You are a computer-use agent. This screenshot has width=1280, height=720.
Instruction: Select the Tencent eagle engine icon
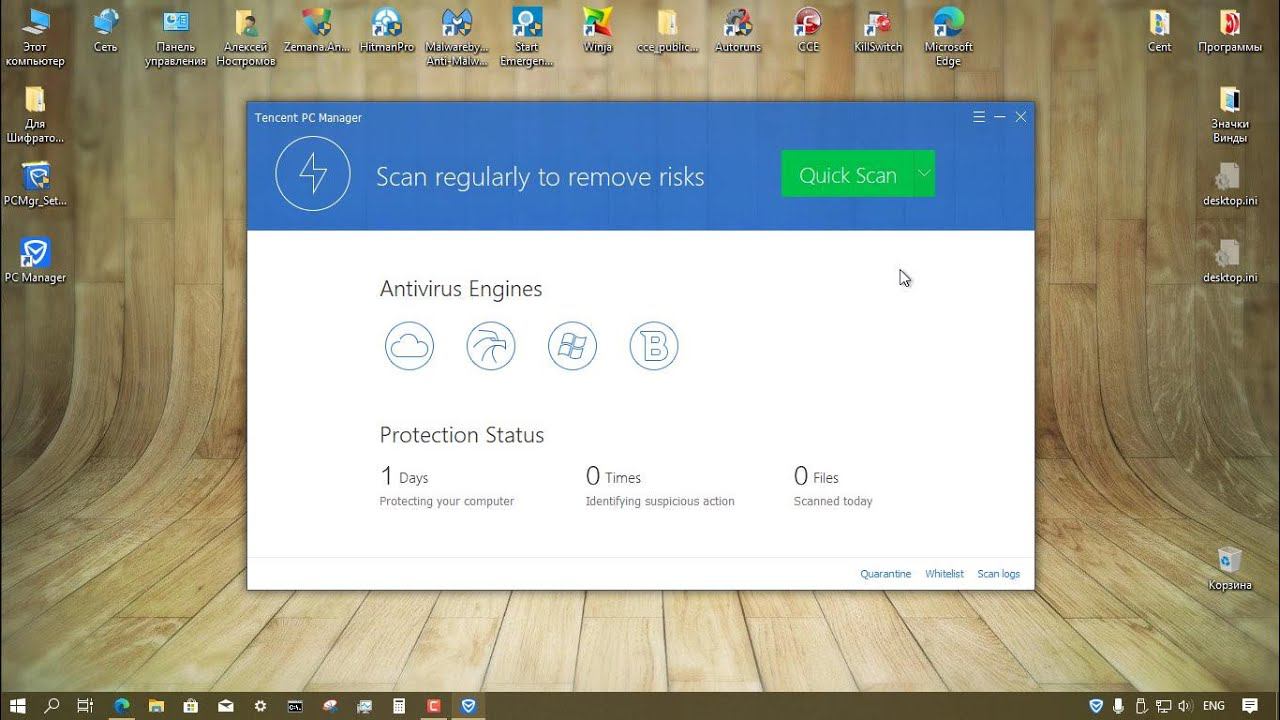pyautogui.click(x=491, y=346)
